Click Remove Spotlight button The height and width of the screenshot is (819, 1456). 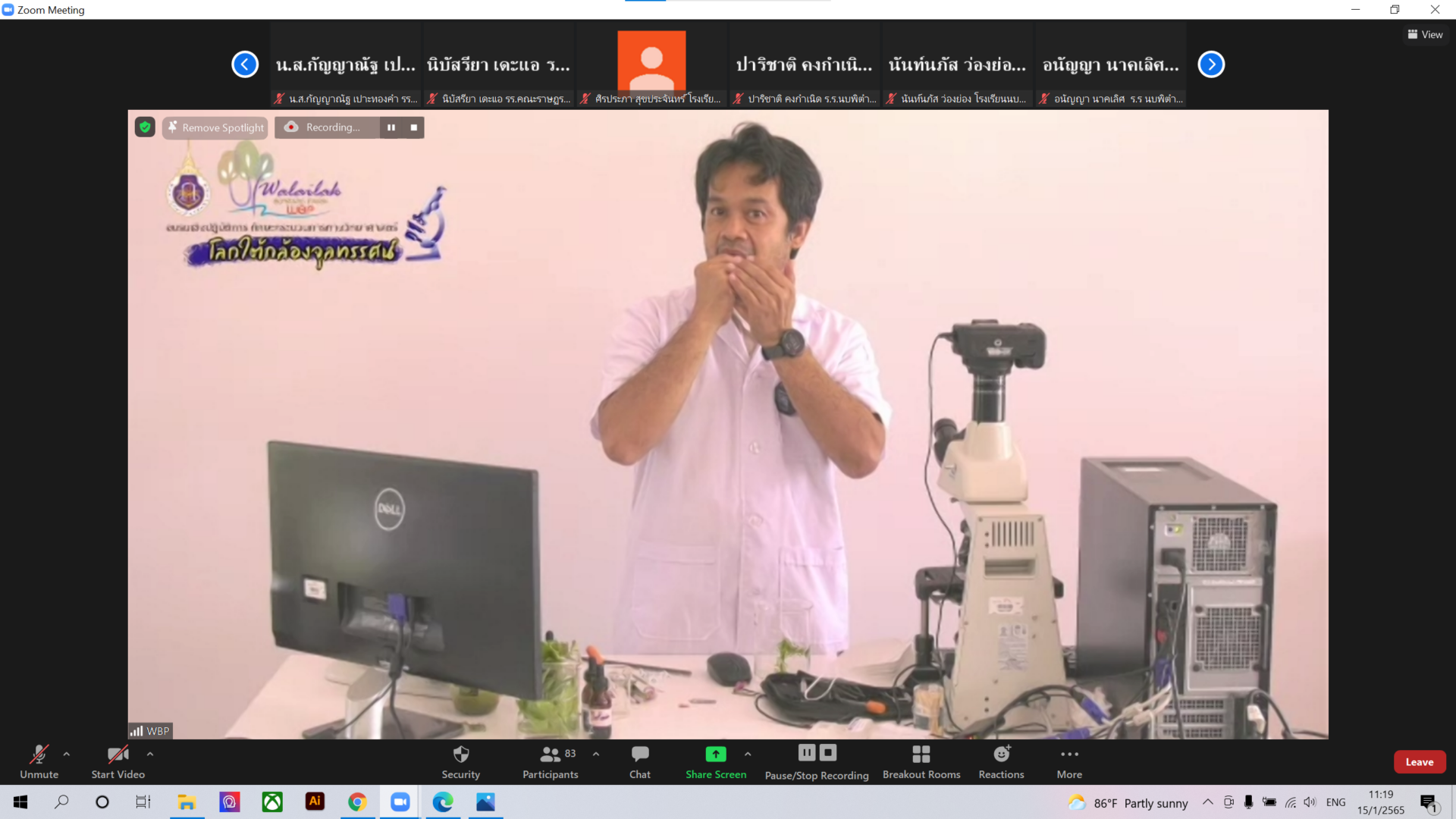pos(215,127)
